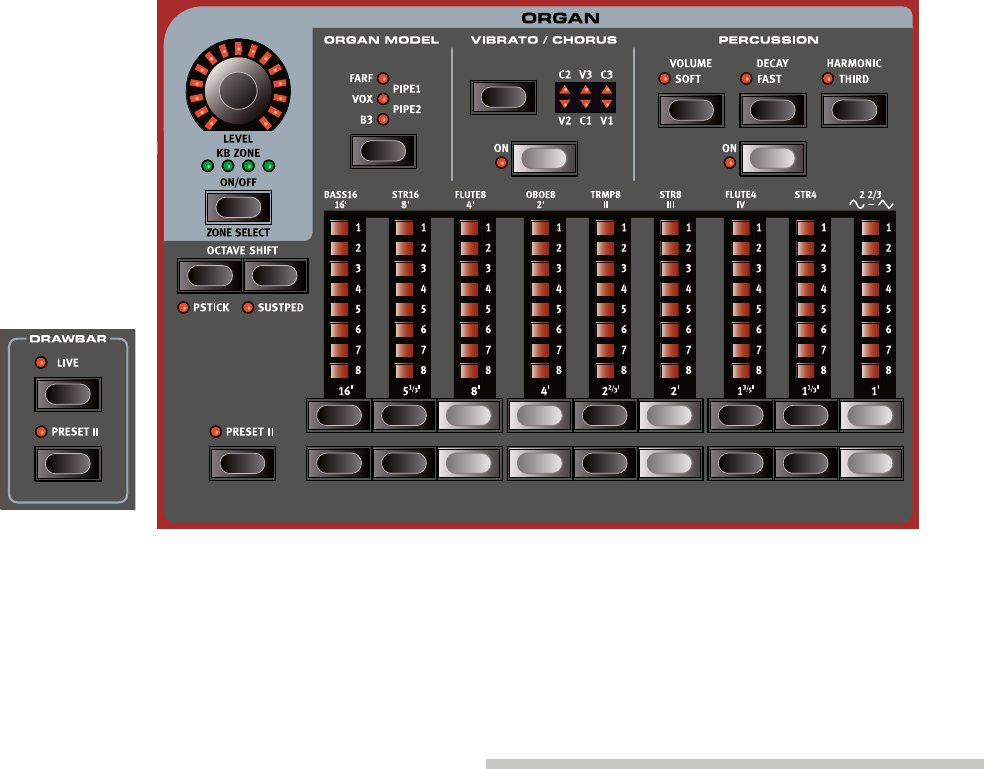Click the Preset II LED in organ panel

pos(216,431)
